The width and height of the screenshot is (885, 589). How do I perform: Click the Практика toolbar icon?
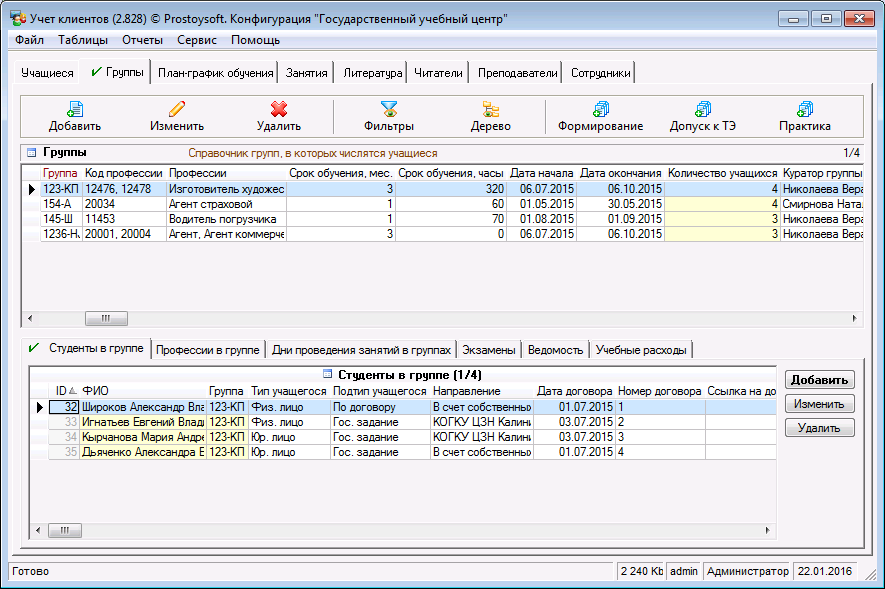pos(805,109)
